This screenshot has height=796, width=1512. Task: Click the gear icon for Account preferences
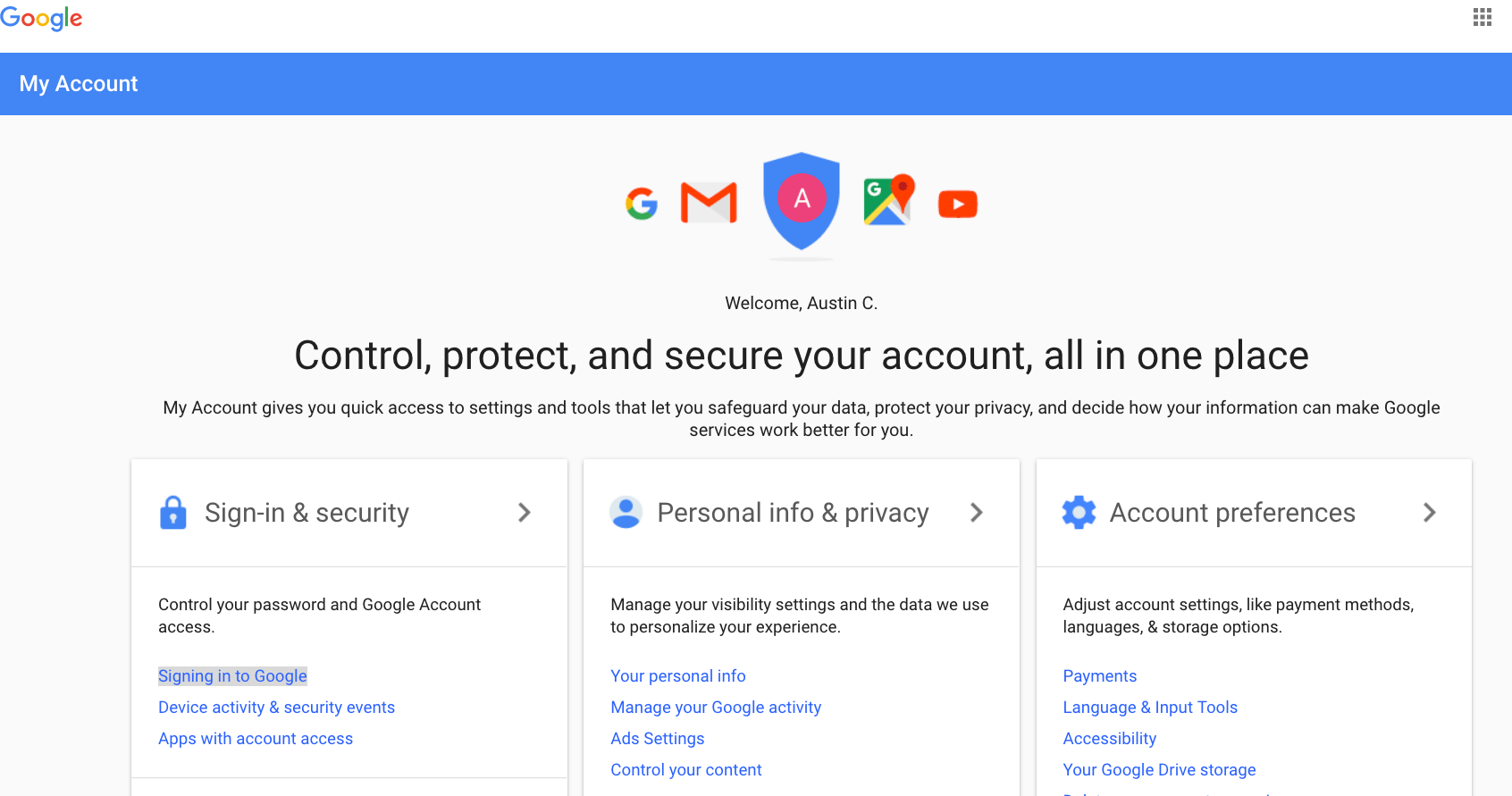(1079, 512)
